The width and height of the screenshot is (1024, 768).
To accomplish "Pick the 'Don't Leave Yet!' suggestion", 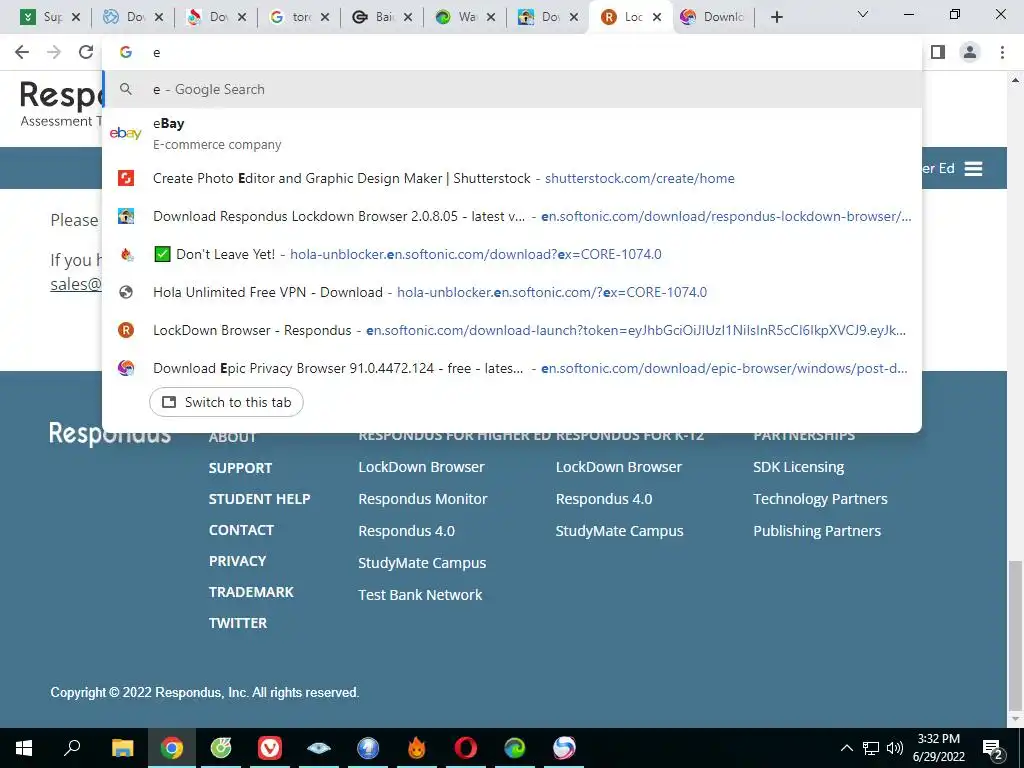I will (512, 254).
